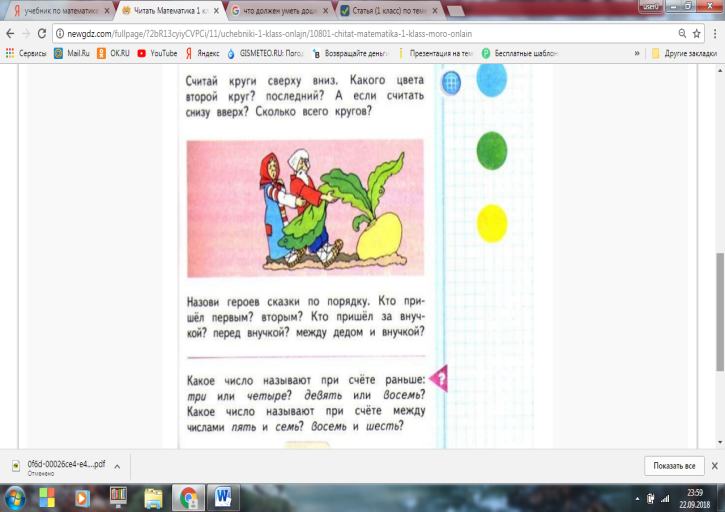
Task: Open the Chrome three-dot menu
Action: tap(715, 33)
